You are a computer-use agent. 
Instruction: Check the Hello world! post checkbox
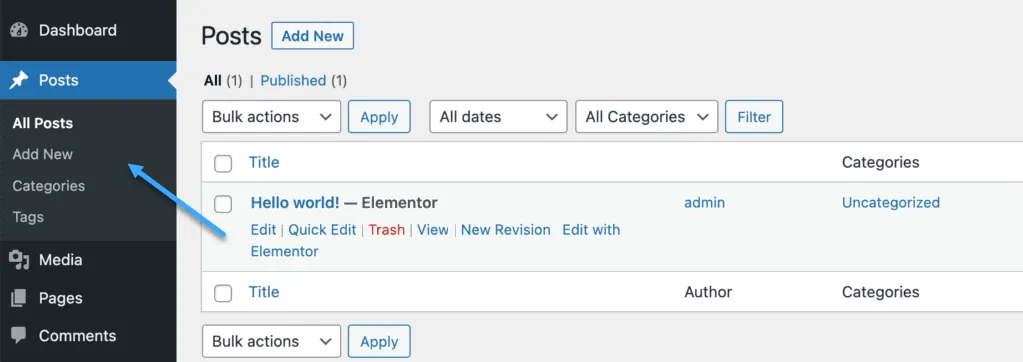pyautogui.click(x=223, y=204)
